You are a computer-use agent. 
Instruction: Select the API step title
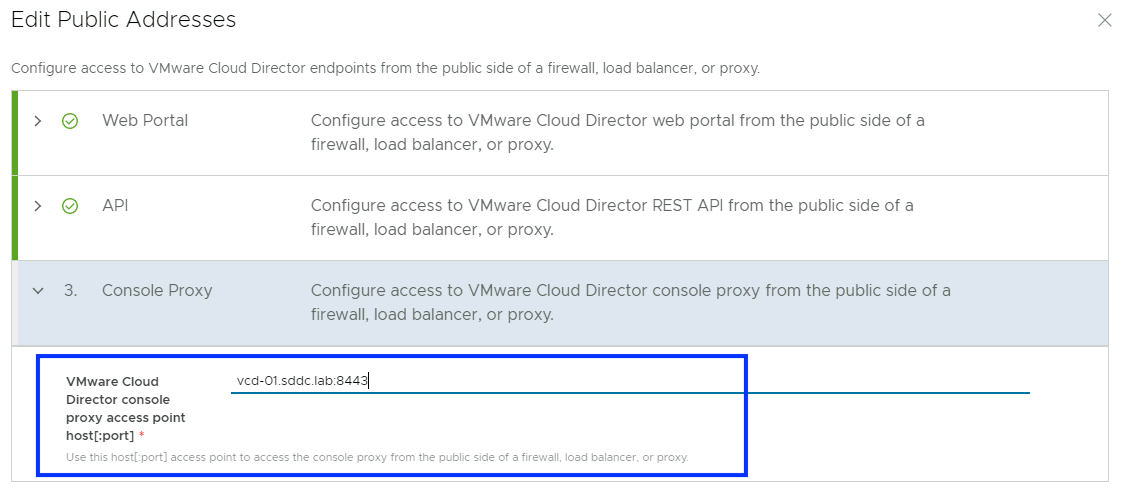(115, 206)
